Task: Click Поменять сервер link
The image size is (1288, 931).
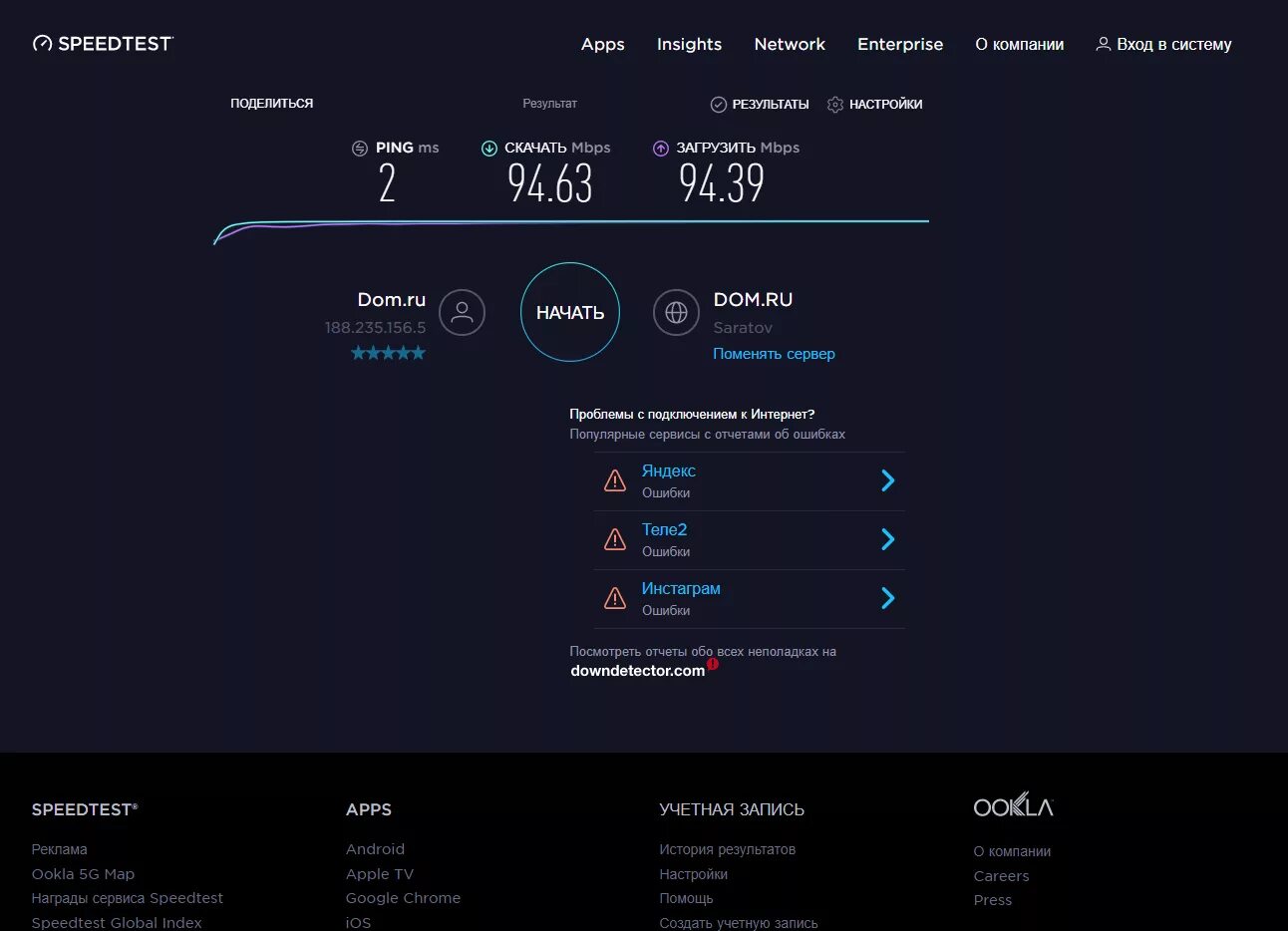Action: (x=774, y=354)
